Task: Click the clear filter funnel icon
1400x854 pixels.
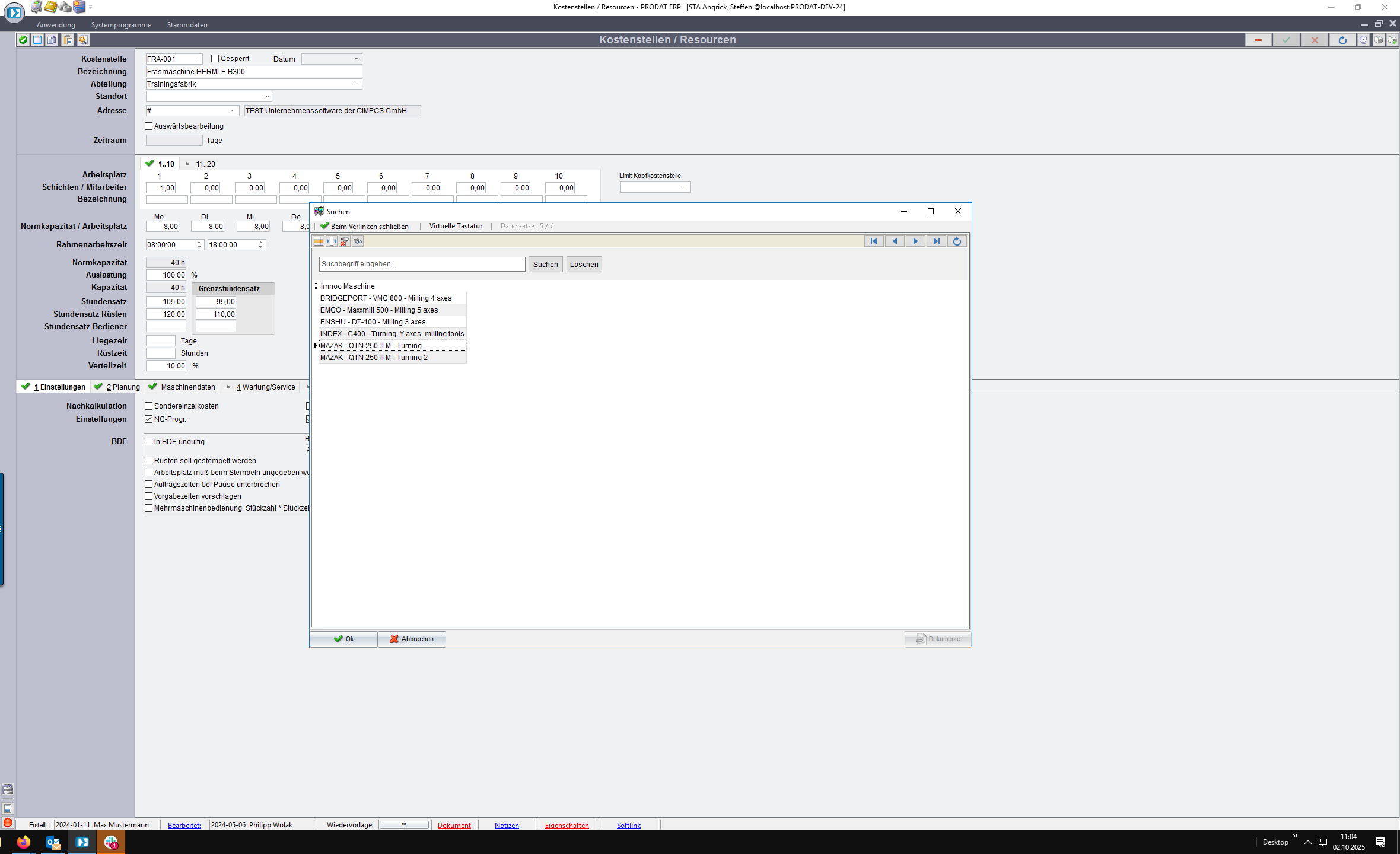Action: [x=345, y=241]
